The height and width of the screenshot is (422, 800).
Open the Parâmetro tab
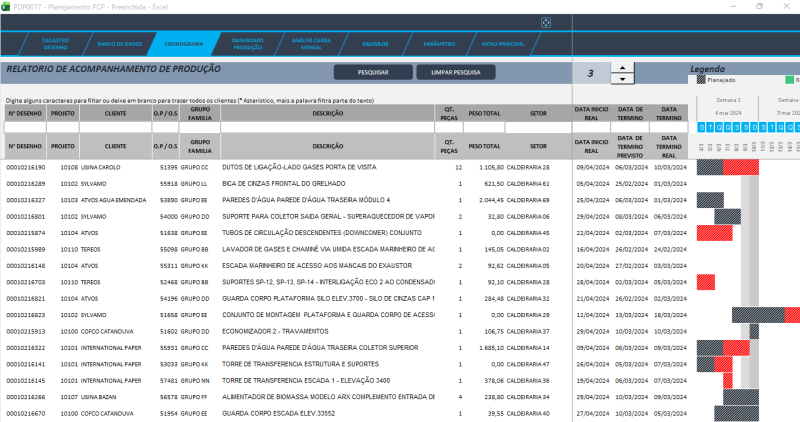[439, 44]
